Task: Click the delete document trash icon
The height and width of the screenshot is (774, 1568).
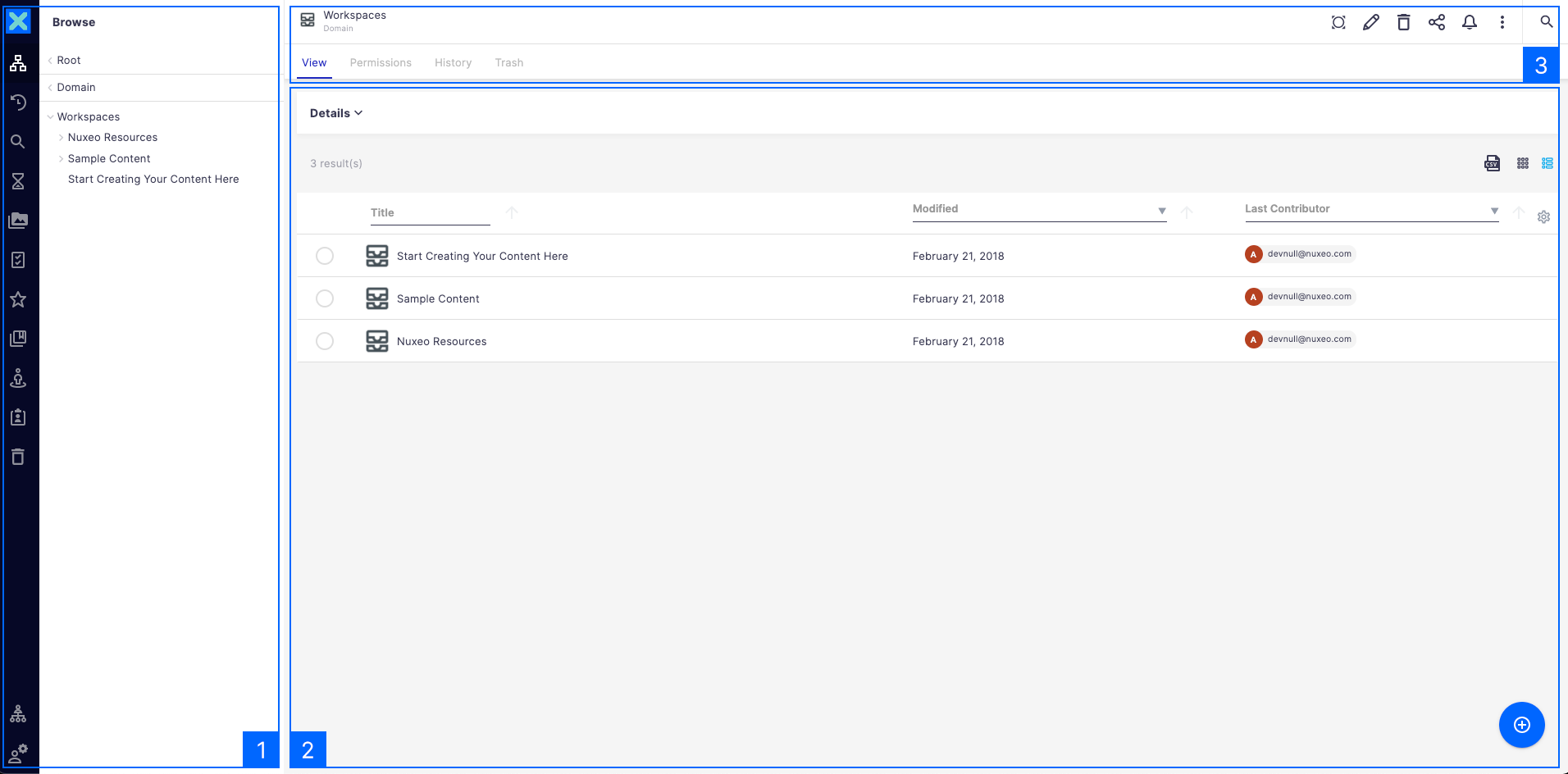Action: (x=1404, y=22)
